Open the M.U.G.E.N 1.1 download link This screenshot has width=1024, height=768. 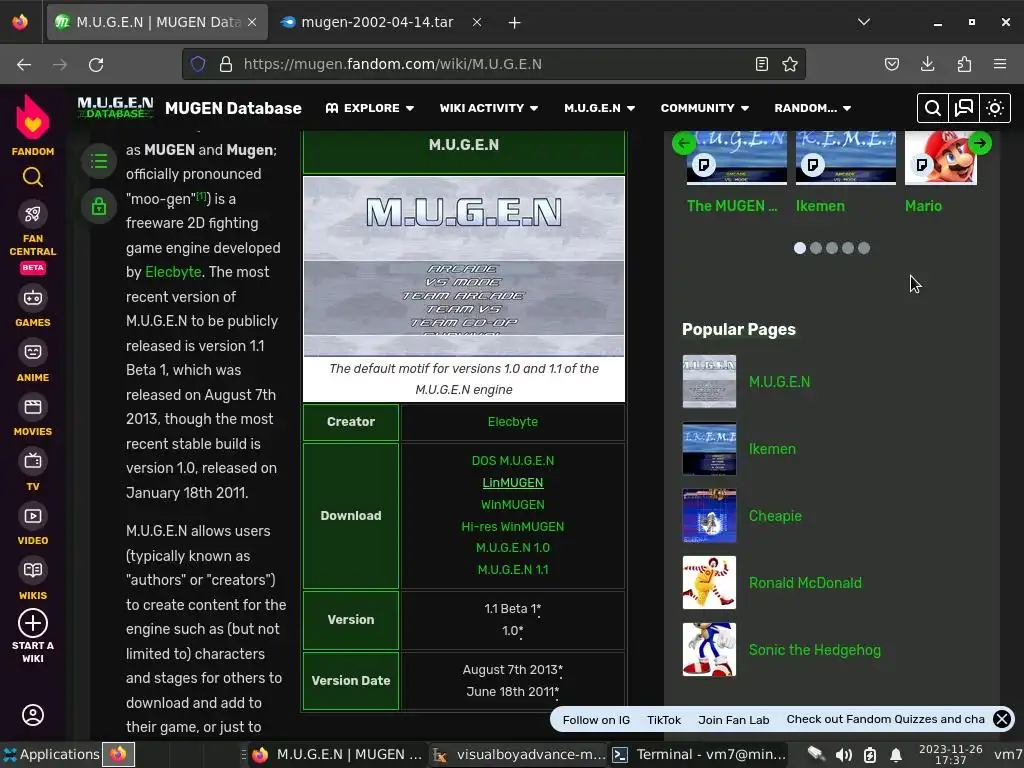(513, 569)
